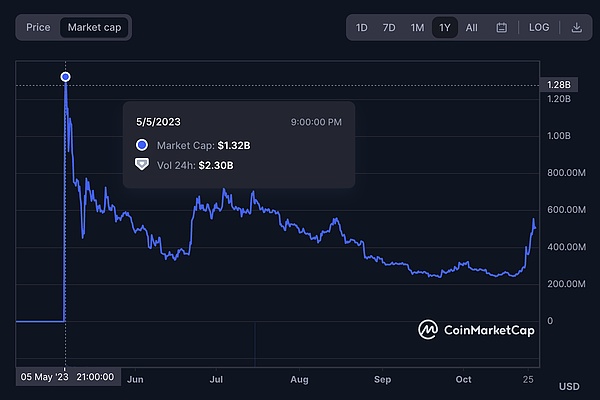Select the Market cap tab
Viewport: 600px width, 400px height.
coord(94,28)
